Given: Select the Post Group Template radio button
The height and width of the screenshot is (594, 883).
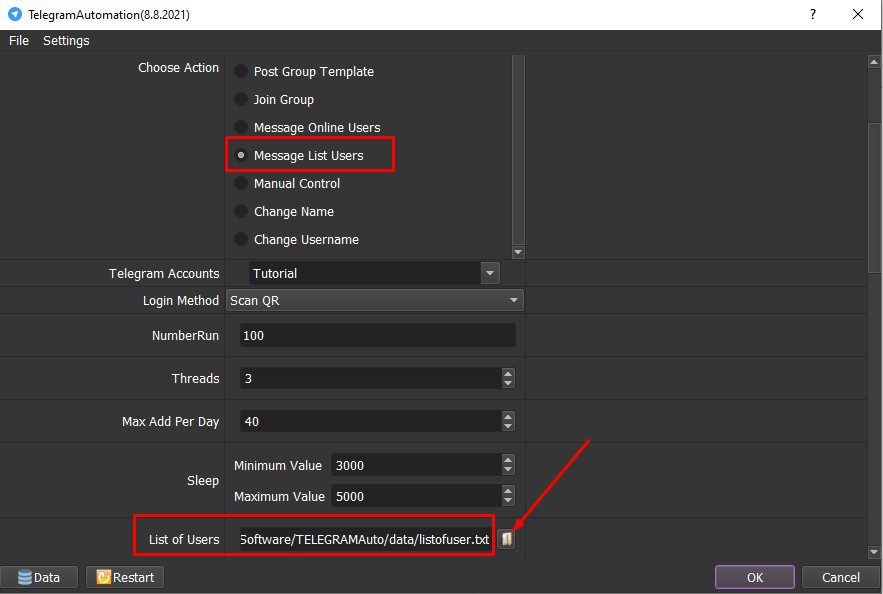Looking at the screenshot, I should [241, 71].
